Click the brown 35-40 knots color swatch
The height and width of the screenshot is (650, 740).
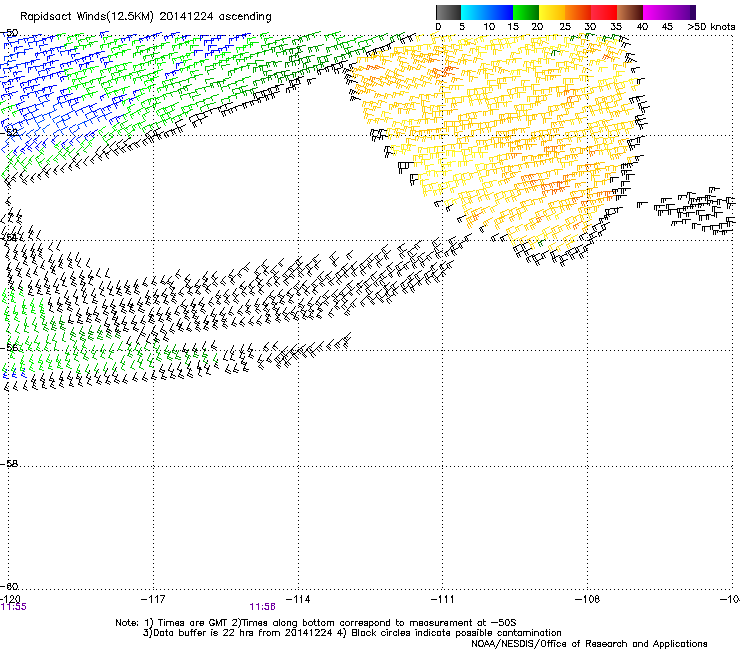(630, 12)
